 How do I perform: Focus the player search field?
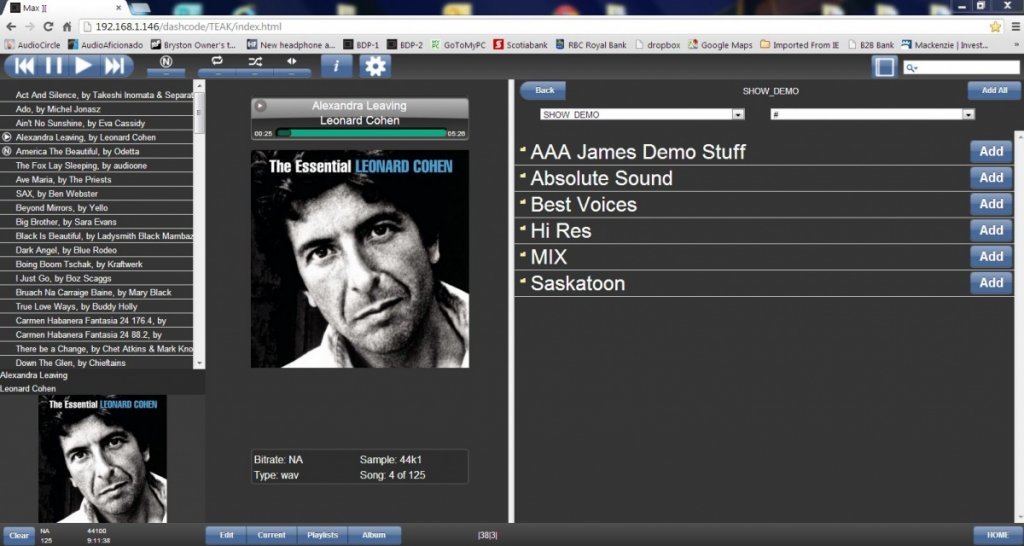pyautogui.click(x=961, y=67)
